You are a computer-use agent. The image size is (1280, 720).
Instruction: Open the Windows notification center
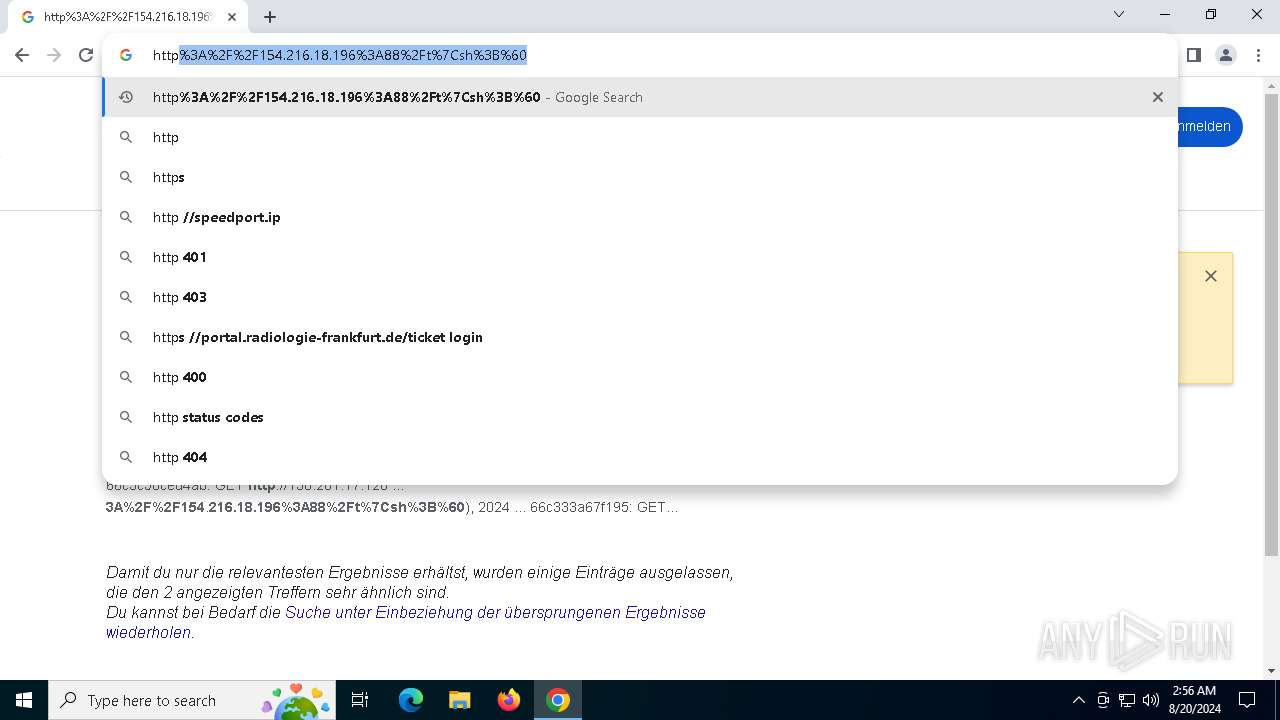(1247, 700)
